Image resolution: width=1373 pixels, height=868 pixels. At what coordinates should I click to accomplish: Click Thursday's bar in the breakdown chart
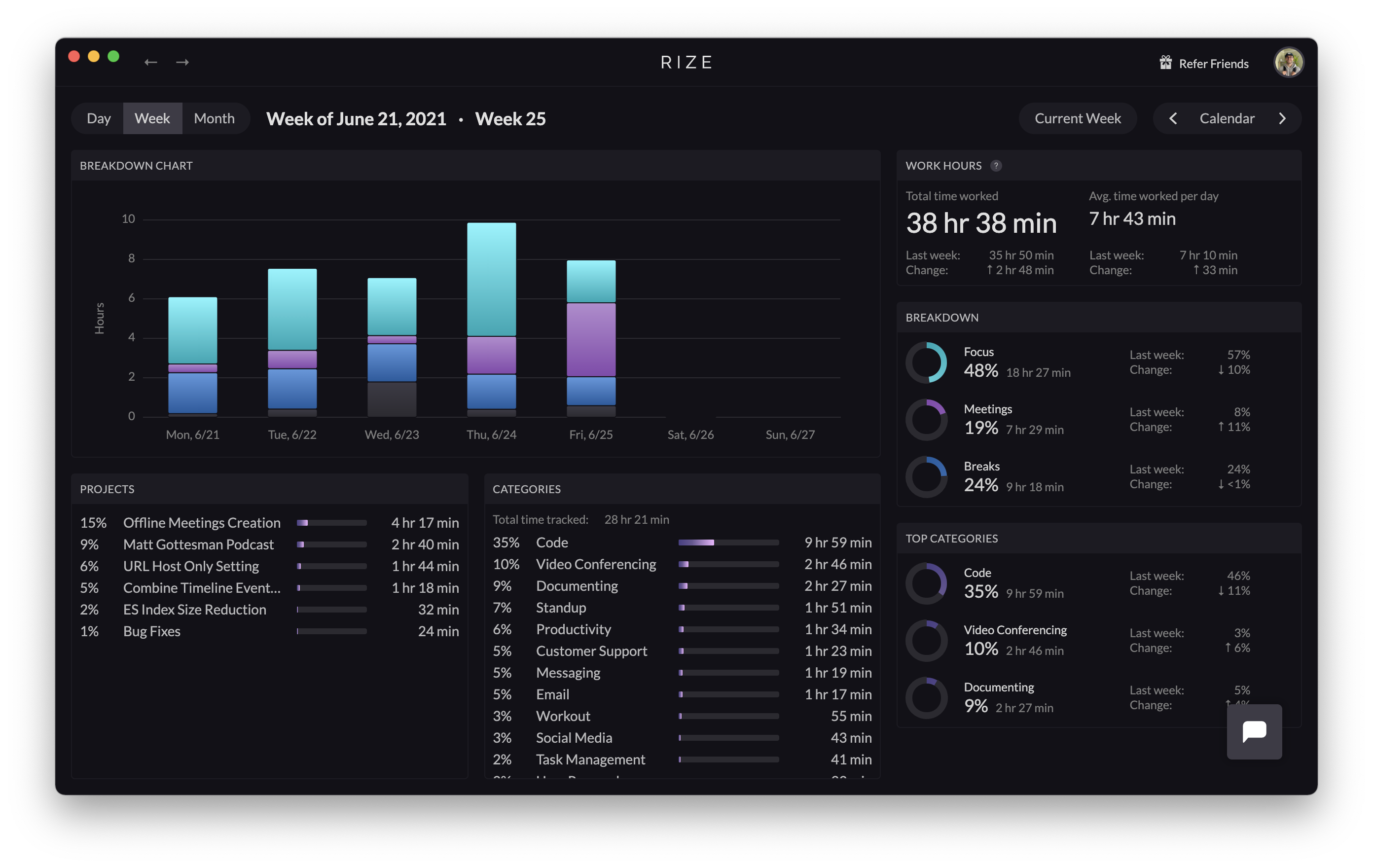click(x=491, y=314)
